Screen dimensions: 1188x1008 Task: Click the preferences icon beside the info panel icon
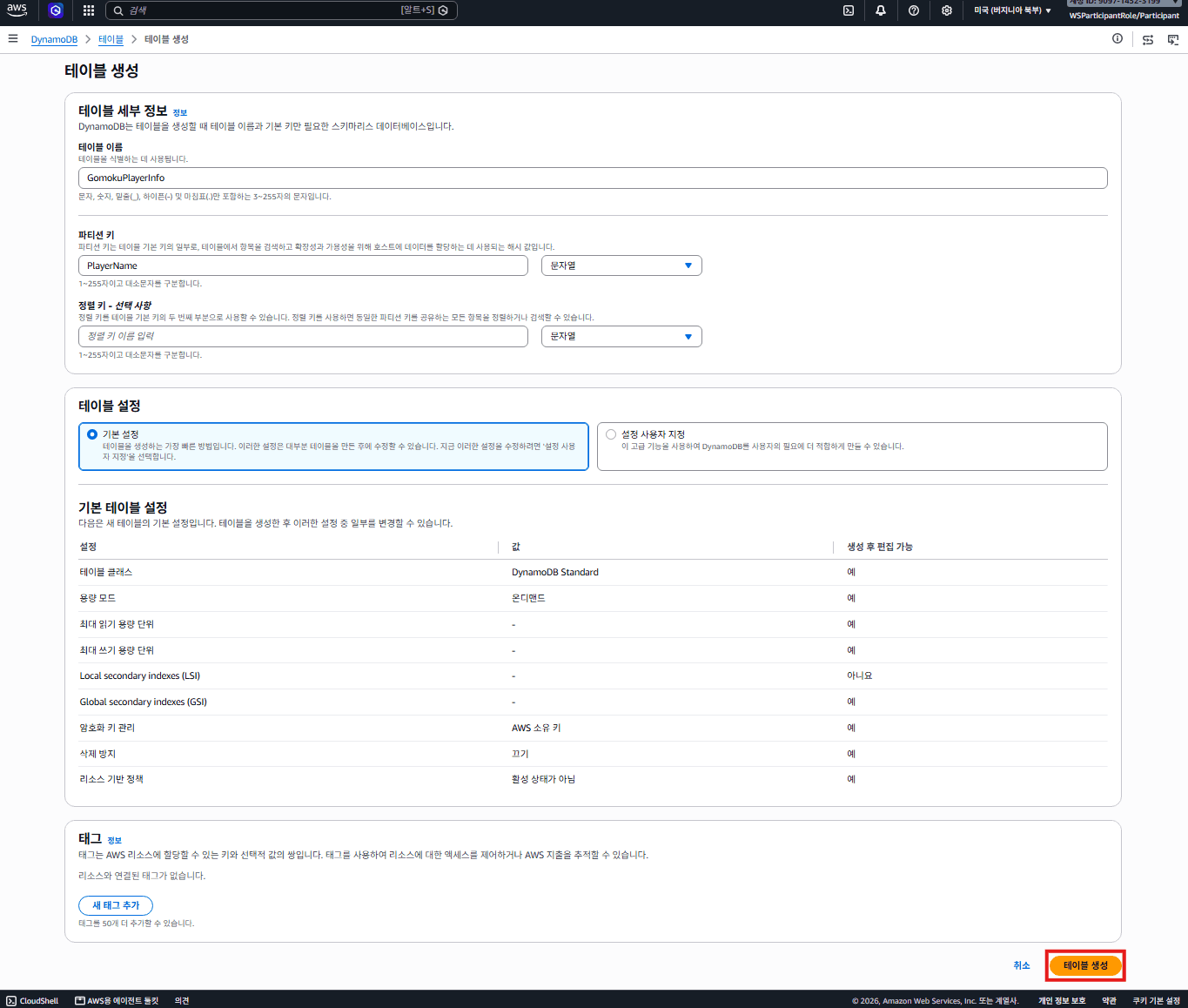1148,40
